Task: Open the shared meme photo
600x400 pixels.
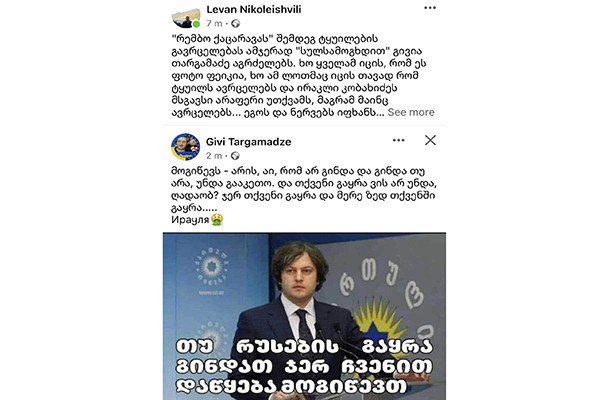Action: (x=304, y=316)
